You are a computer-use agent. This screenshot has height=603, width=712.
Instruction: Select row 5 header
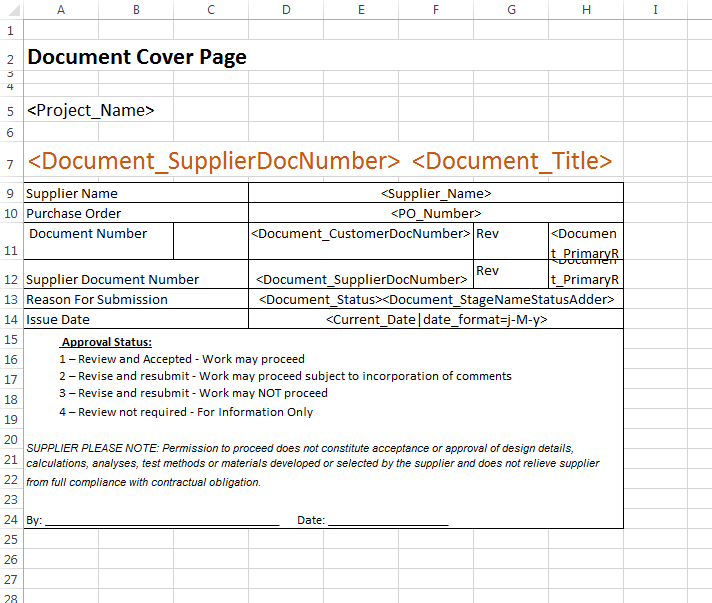11,111
